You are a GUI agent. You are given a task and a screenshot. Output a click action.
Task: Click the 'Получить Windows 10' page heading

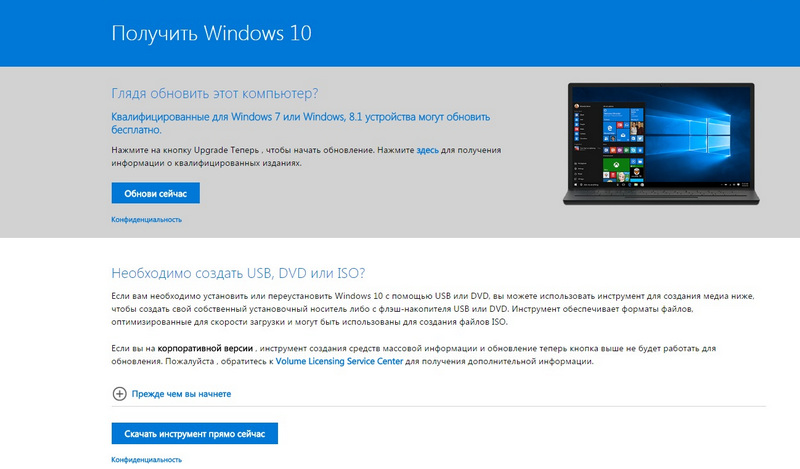tap(212, 33)
